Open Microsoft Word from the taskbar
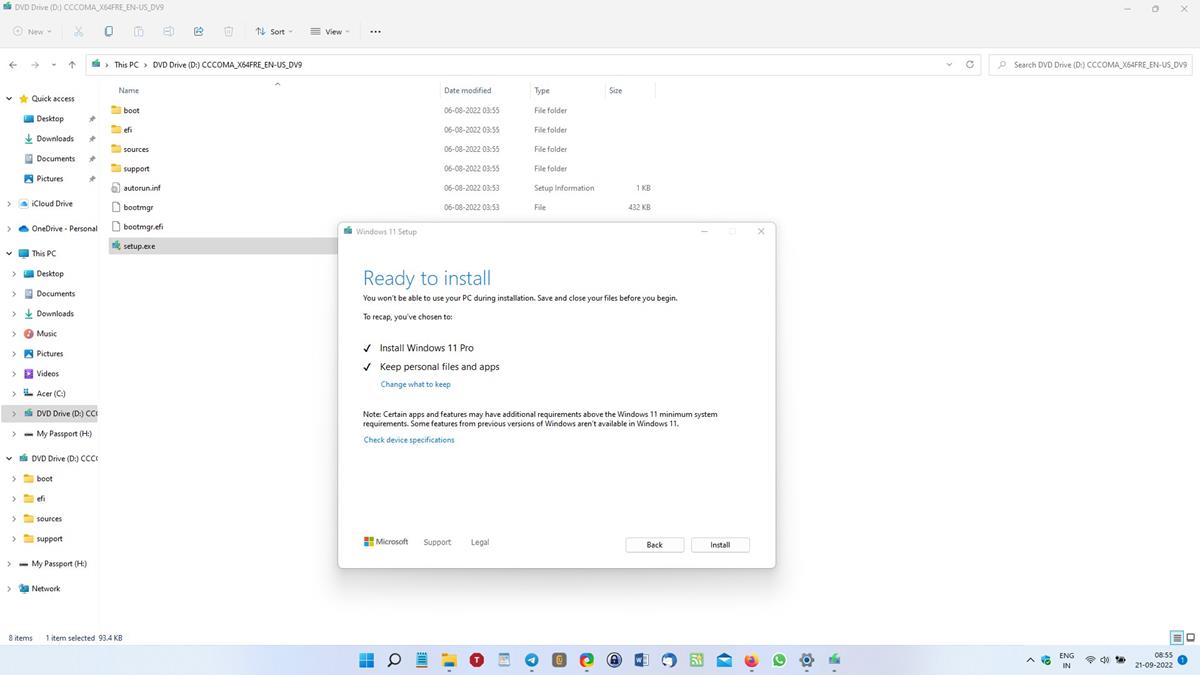This screenshot has width=1200, height=675. (641, 660)
